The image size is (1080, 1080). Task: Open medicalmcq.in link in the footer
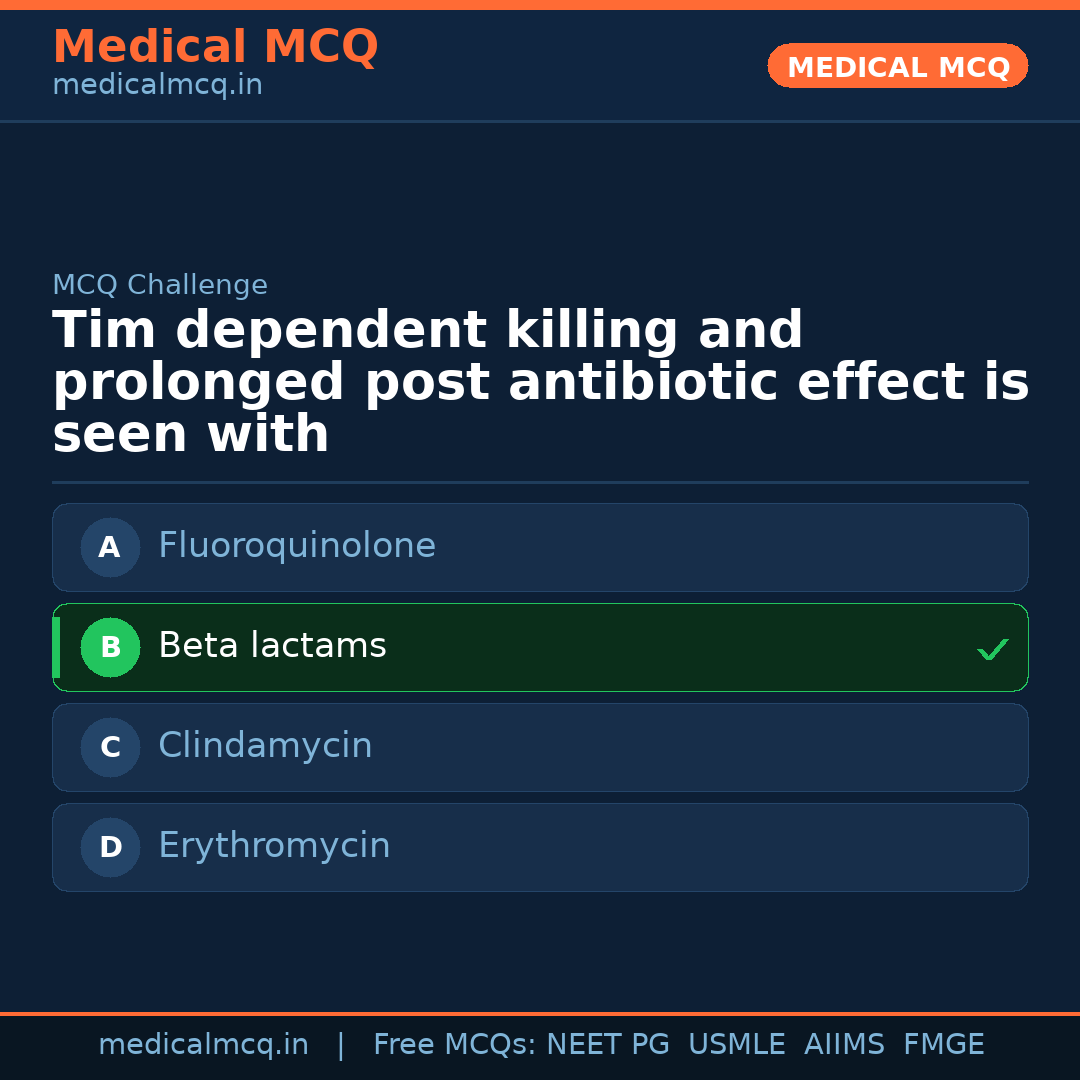click(x=203, y=1045)
